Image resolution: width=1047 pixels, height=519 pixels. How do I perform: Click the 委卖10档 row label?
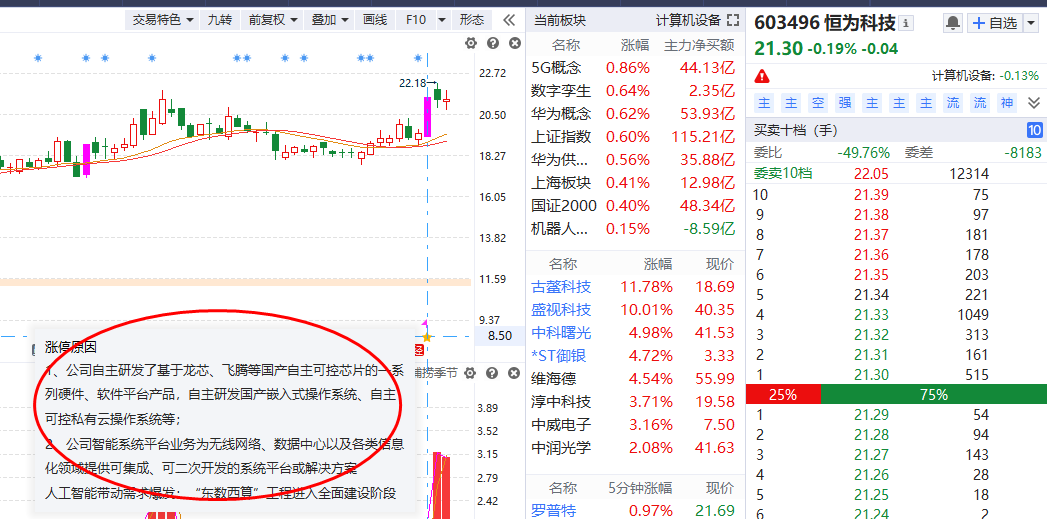pos(783,174)
